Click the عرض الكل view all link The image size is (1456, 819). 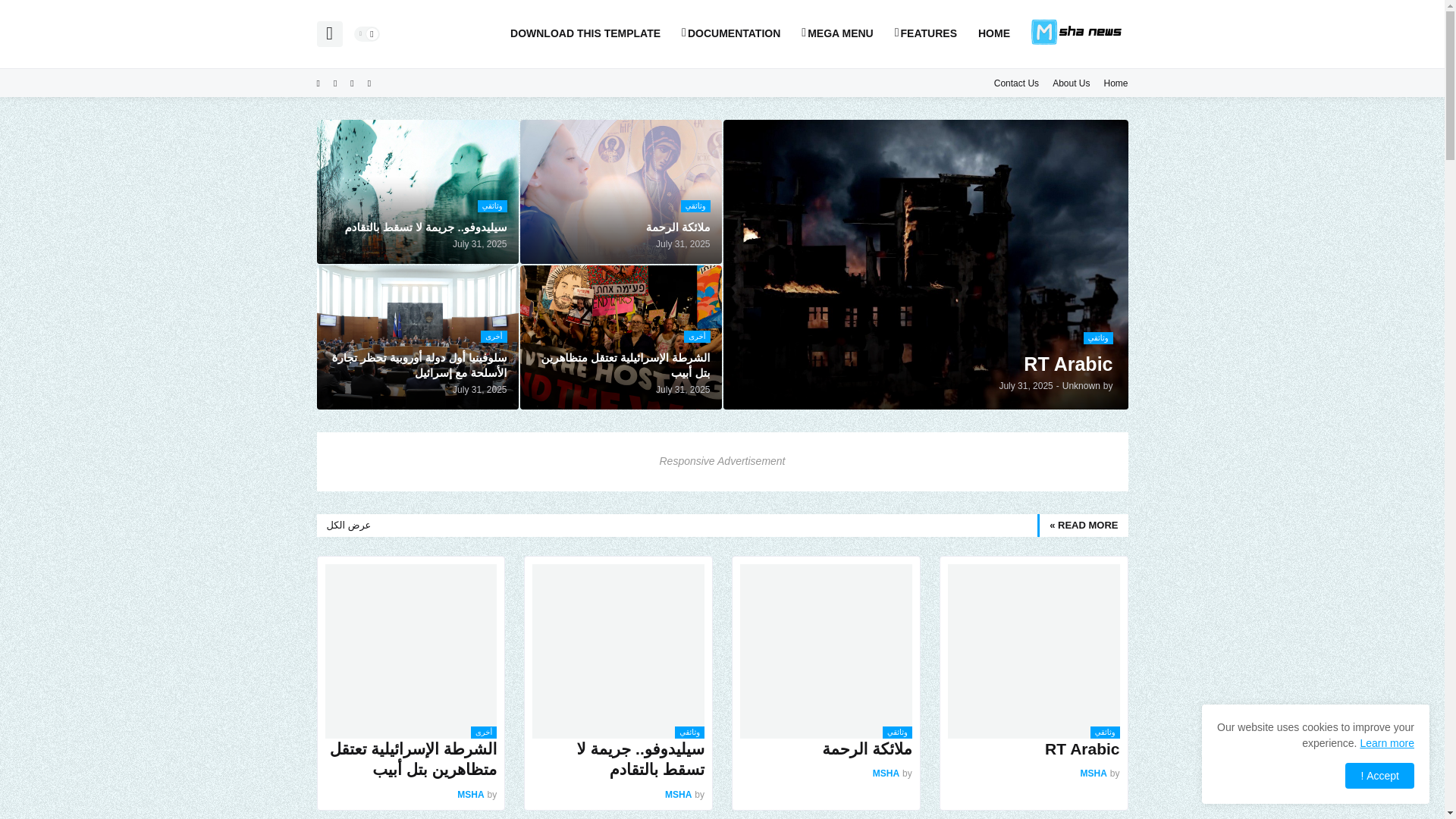(x=349, y=526)
